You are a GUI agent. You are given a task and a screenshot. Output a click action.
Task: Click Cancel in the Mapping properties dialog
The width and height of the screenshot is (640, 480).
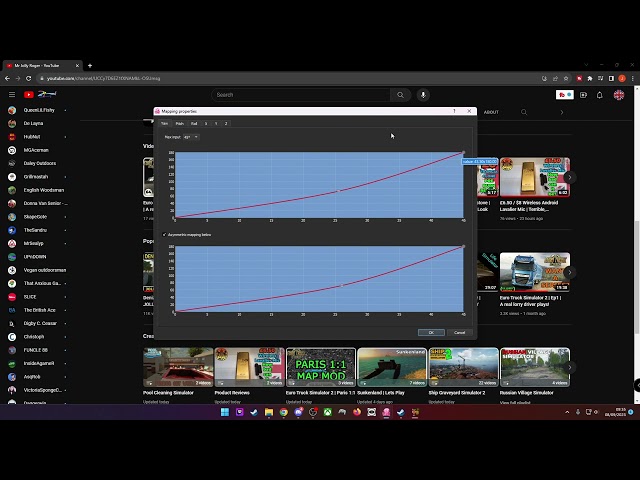point(460,332)
